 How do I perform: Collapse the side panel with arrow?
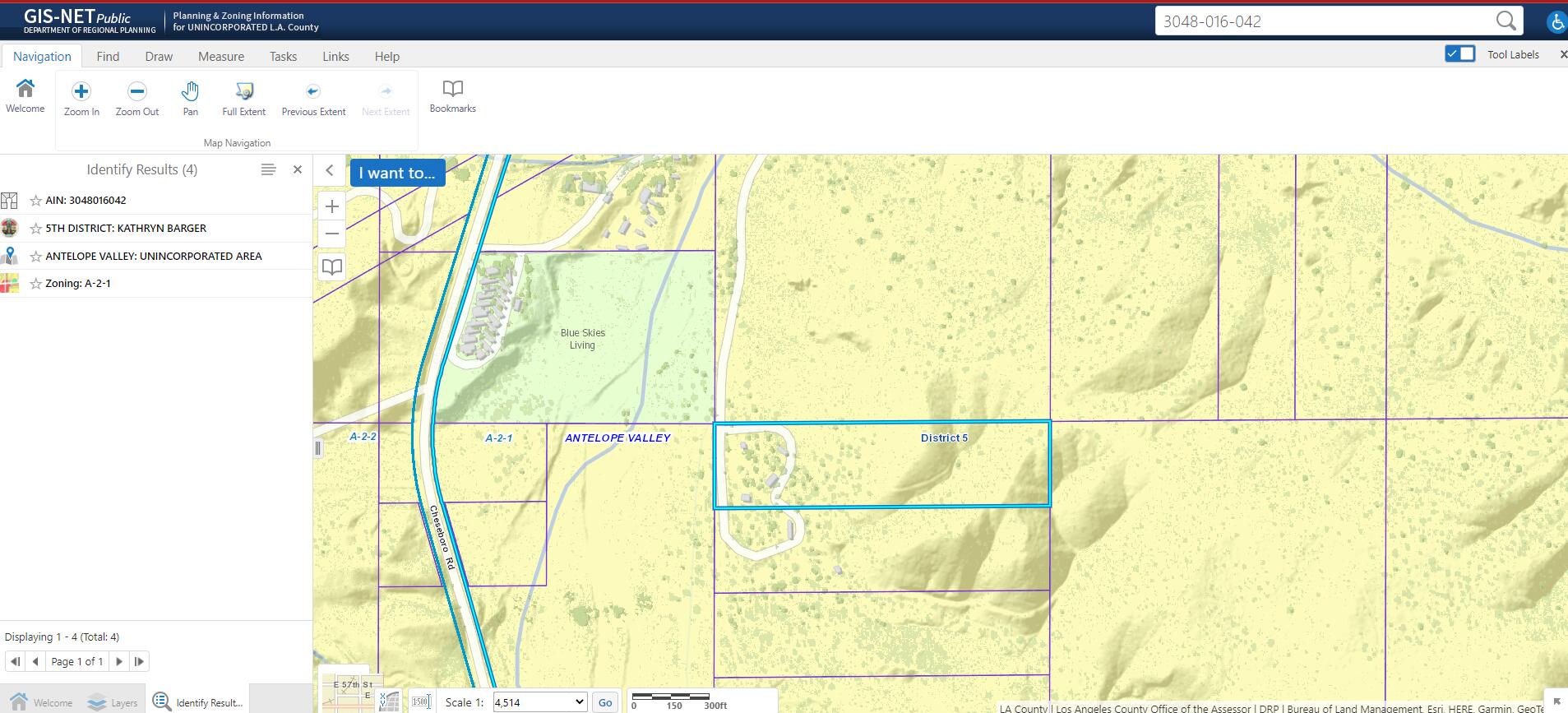[x=330, y=170]
